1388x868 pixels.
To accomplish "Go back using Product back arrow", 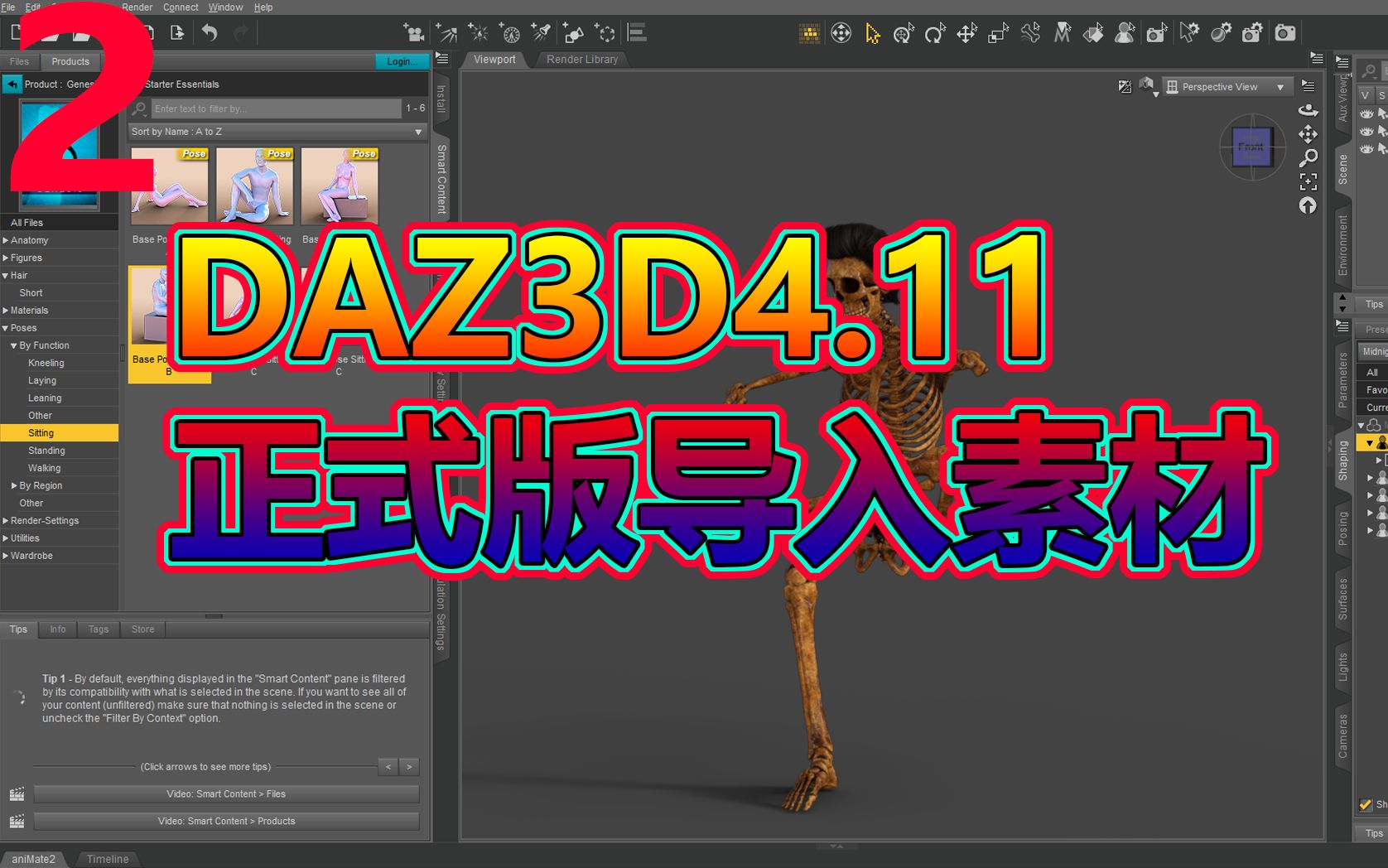I will [x=12, y=84].
